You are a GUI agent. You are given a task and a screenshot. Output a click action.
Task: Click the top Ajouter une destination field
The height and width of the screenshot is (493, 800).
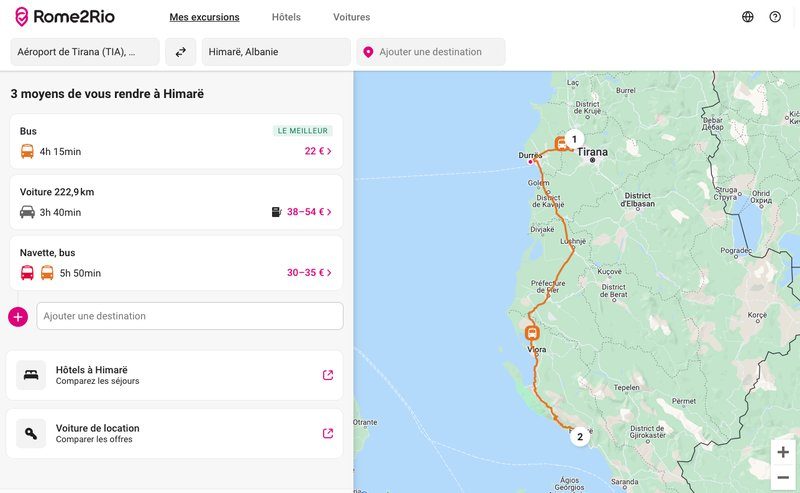coord(431,52)
